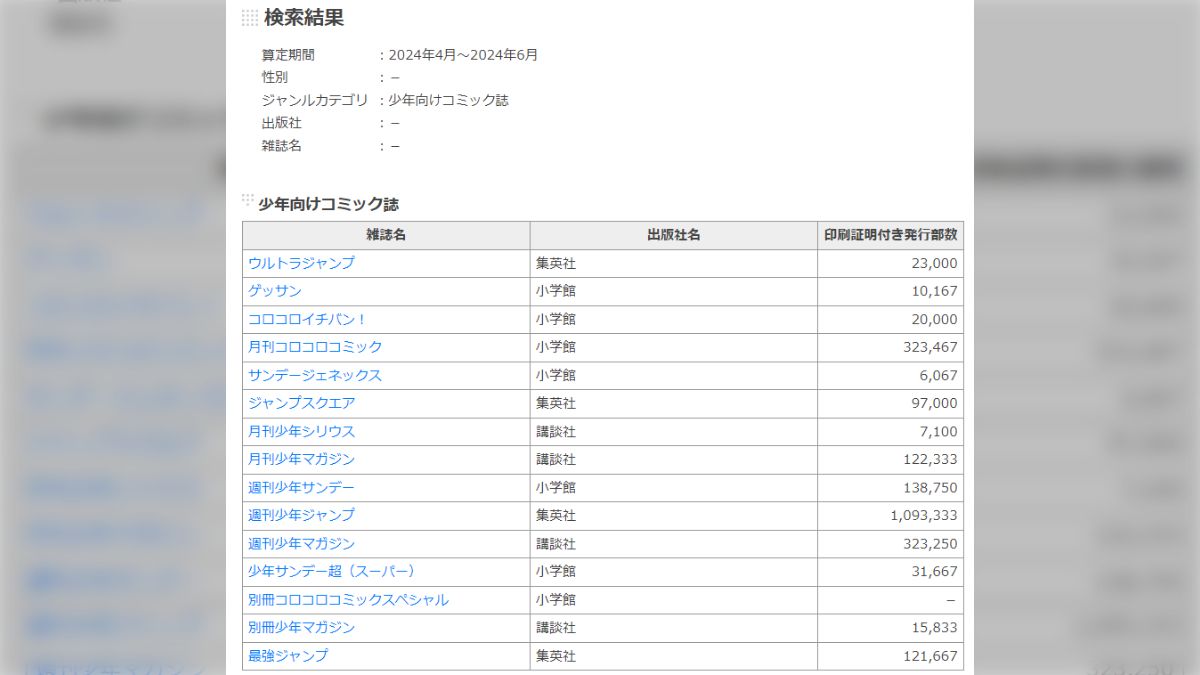Screen dimensions: 1200x675
Task: Select 少年サンデー超（スーパー） link
Action: 331,571
